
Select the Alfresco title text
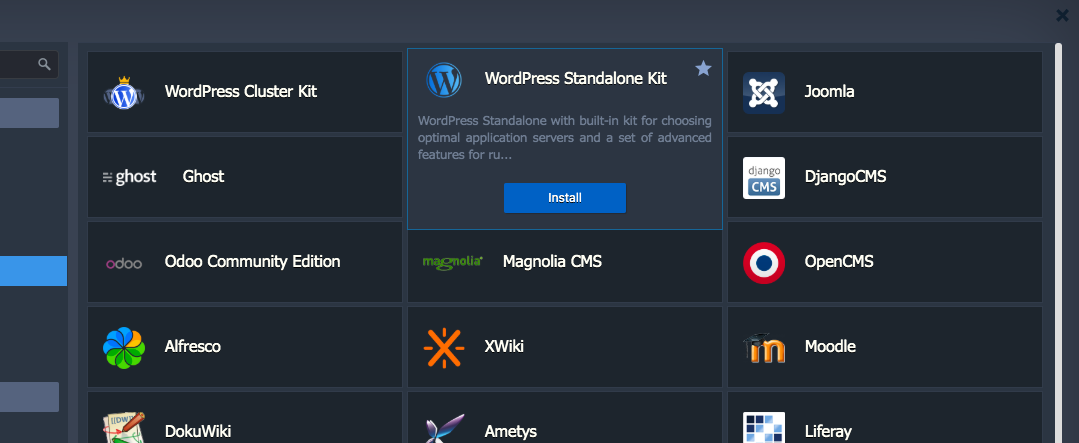click(x=193, y=347)
